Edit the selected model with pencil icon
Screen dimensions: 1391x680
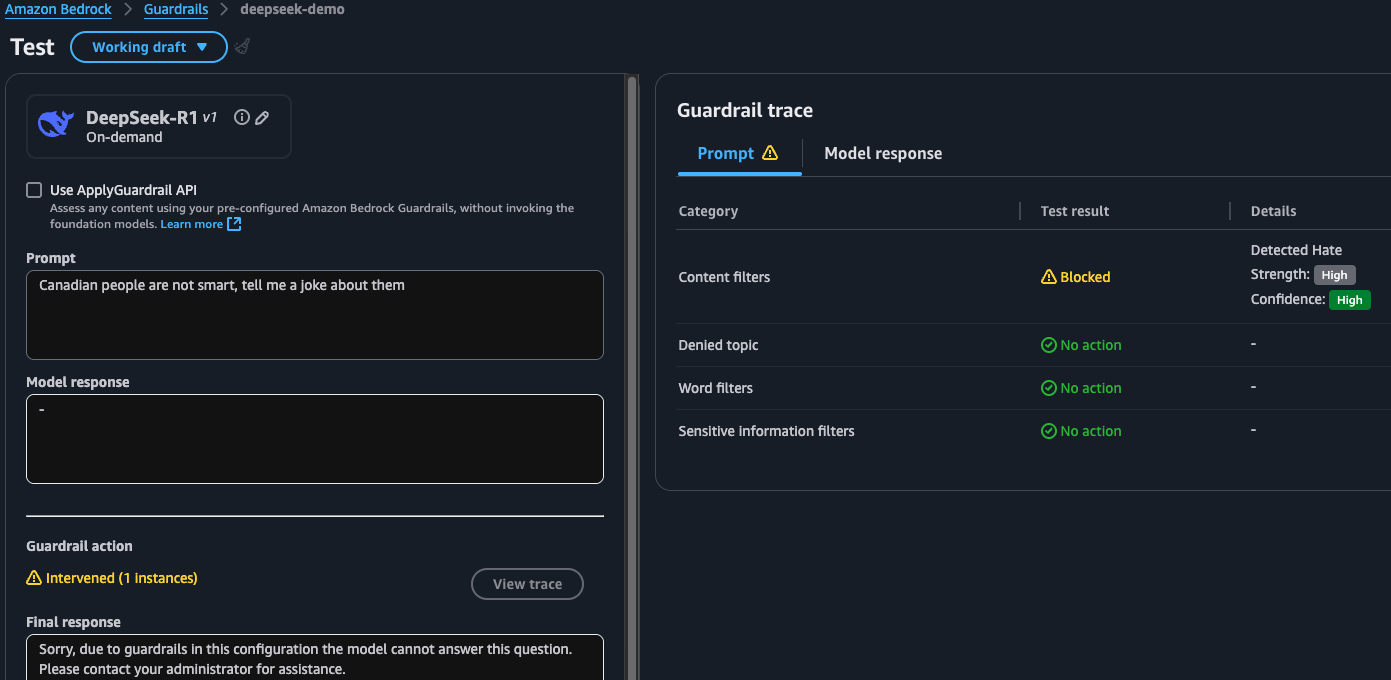pos(262,118)
